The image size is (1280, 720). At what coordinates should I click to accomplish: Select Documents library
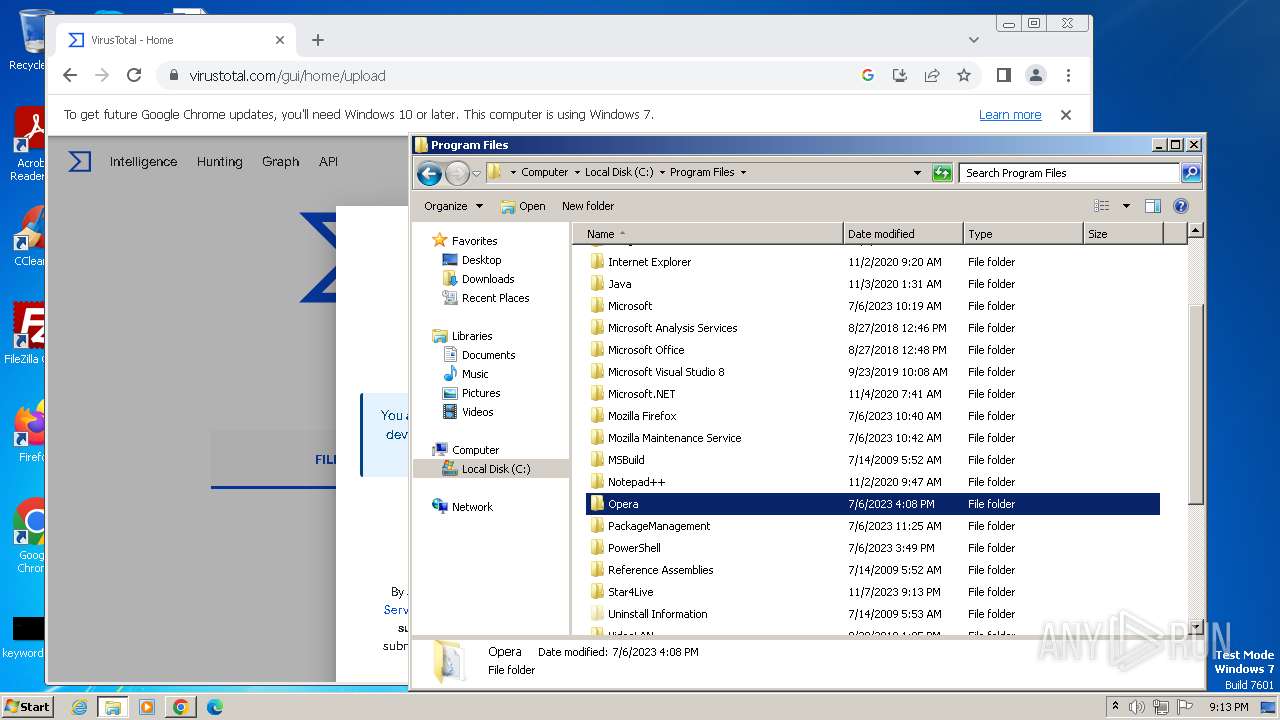(x=488, y=355)
